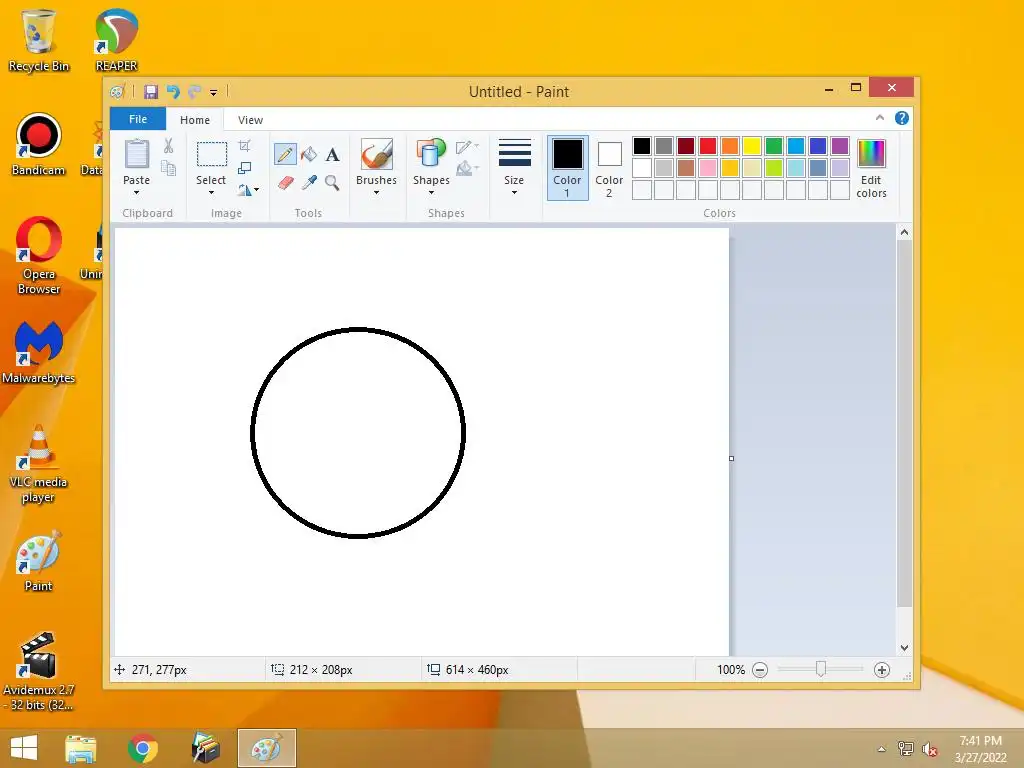This screenshot has width=1024, height=768.
Task: Click the Resize icon in Image group
Action: (244, 168)
